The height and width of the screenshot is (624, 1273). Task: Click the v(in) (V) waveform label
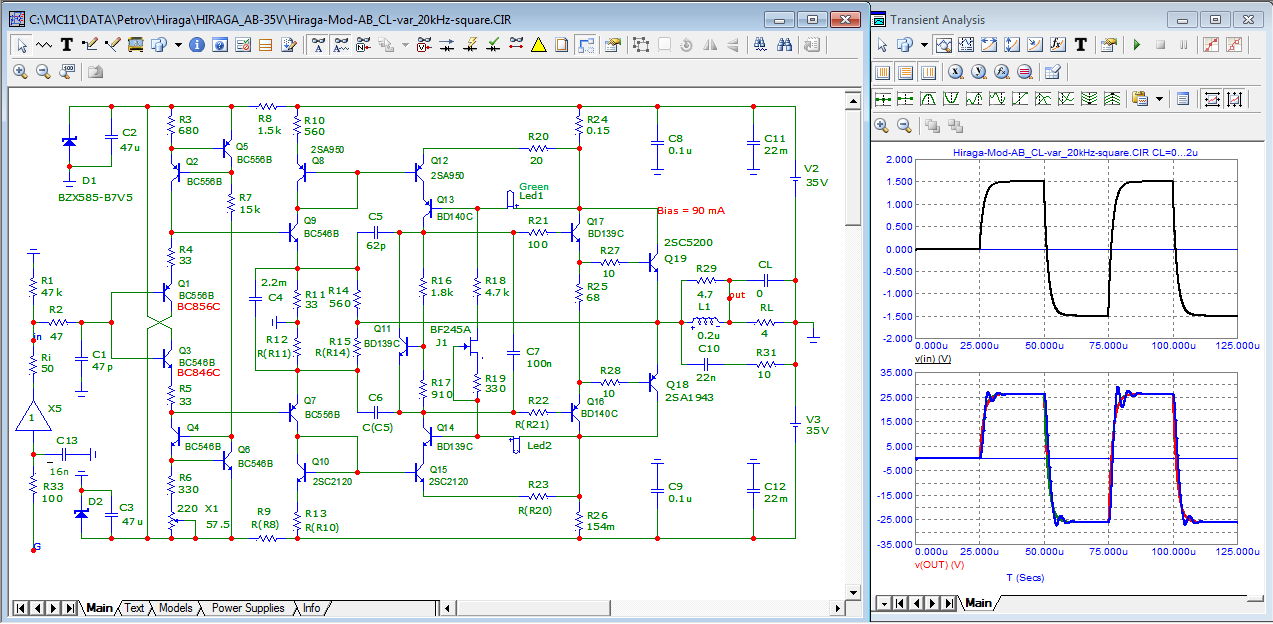[x=932, y=358]
